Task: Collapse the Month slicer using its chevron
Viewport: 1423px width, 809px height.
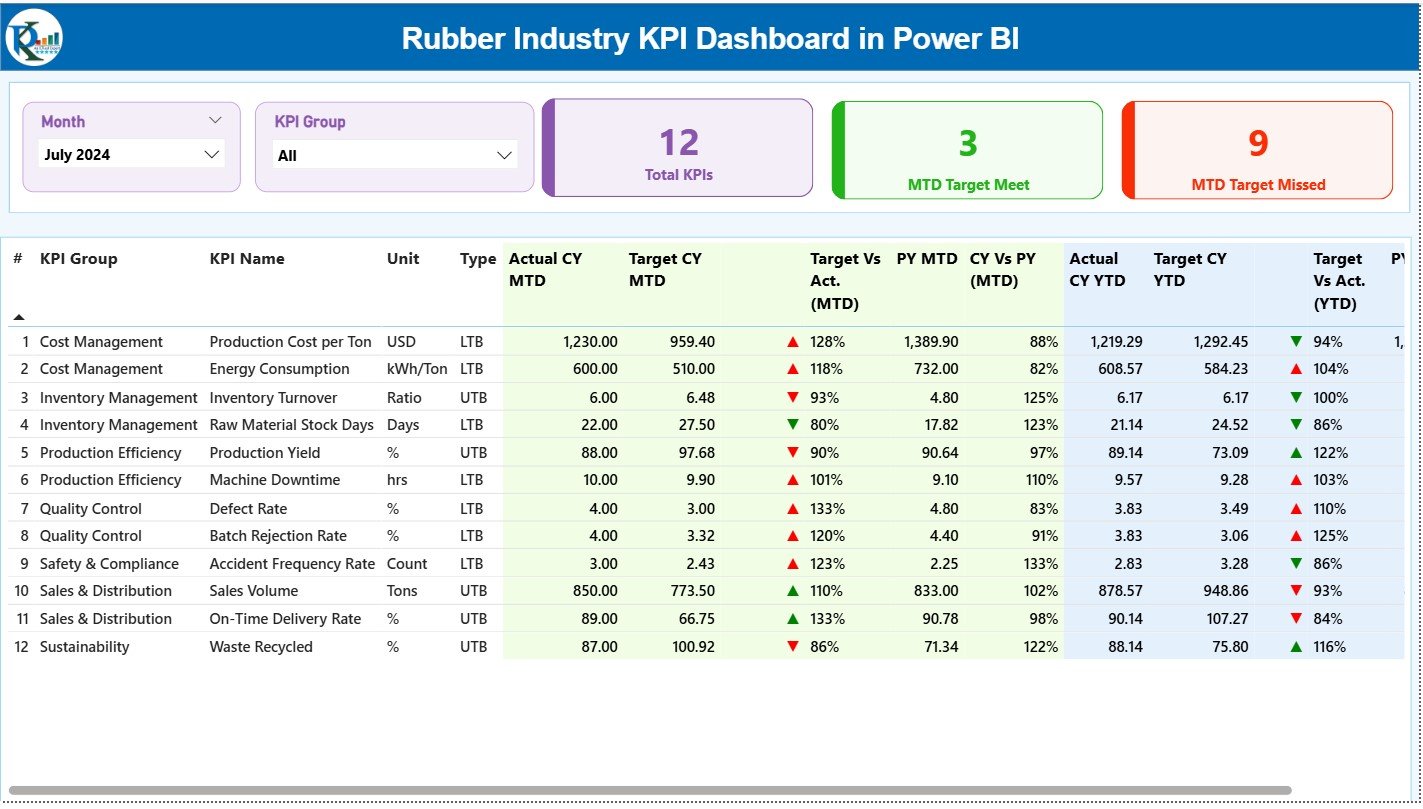Action: click(215, 119)
